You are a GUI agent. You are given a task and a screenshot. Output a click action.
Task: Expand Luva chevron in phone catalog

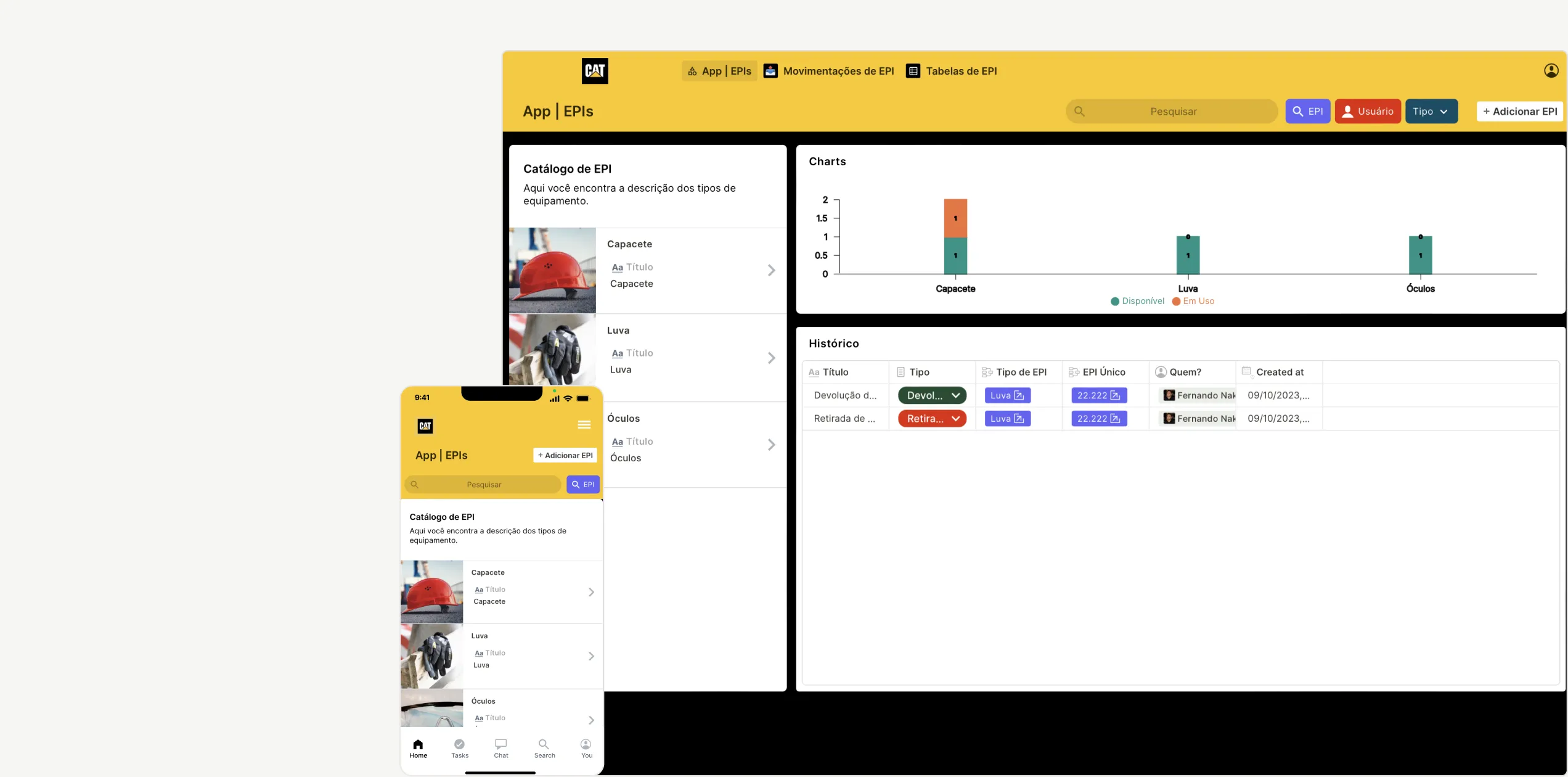pos(591,656)
